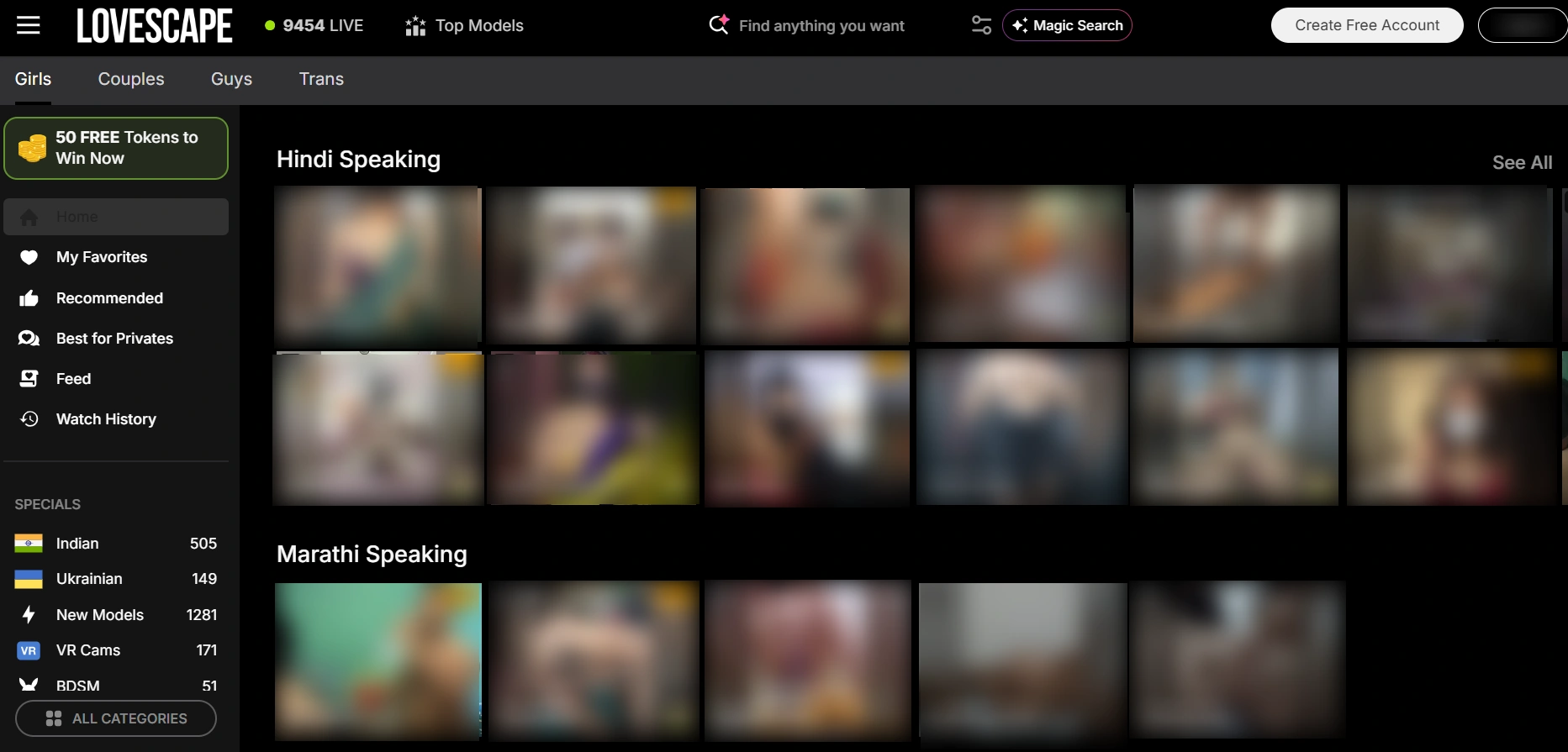Click the New Models count 1281
1568x752 pixels.
202,615
